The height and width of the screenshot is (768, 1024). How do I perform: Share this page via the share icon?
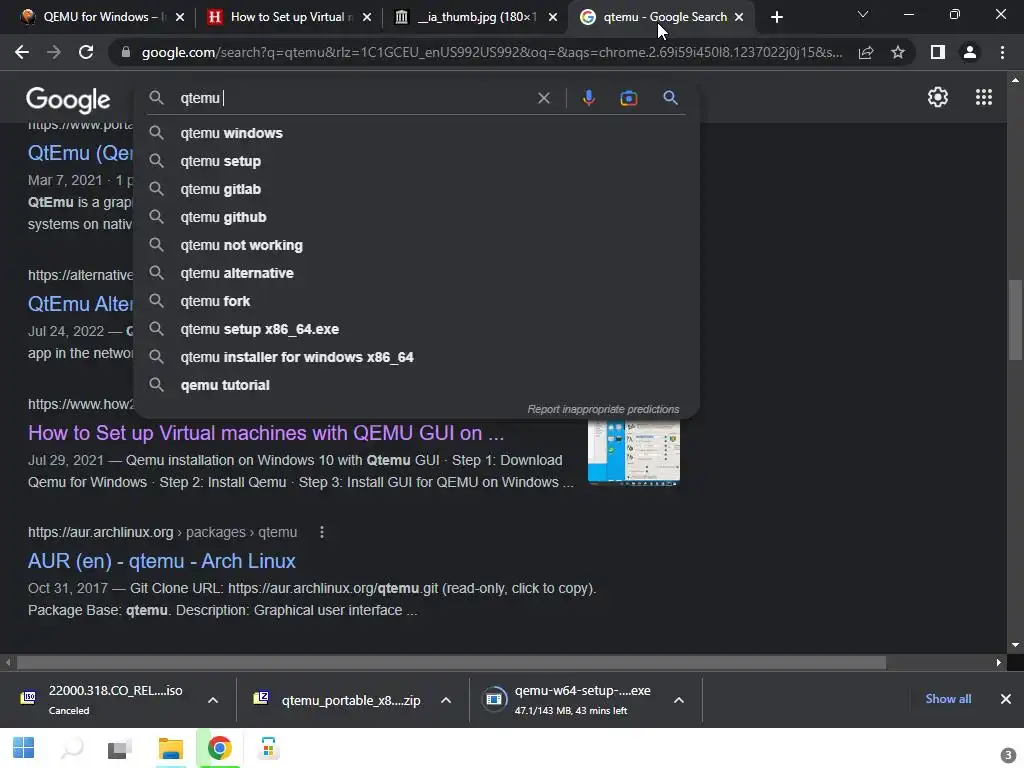pos(866,52)
